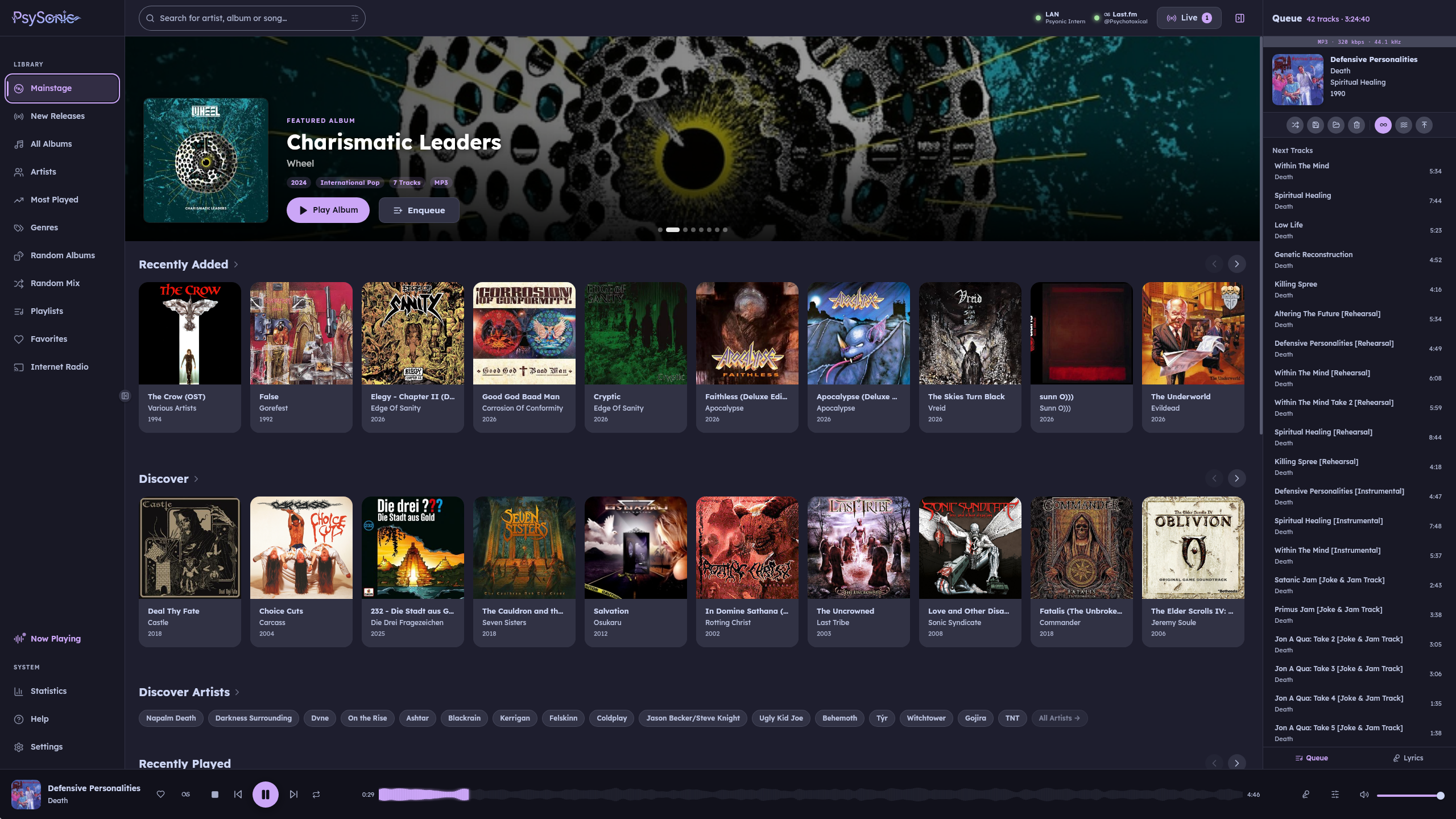Image resolution: width=1456 pixels, height=819 pixels.
Task: Favorite the current track with the heart icon
Action: (x=161, y=795)
